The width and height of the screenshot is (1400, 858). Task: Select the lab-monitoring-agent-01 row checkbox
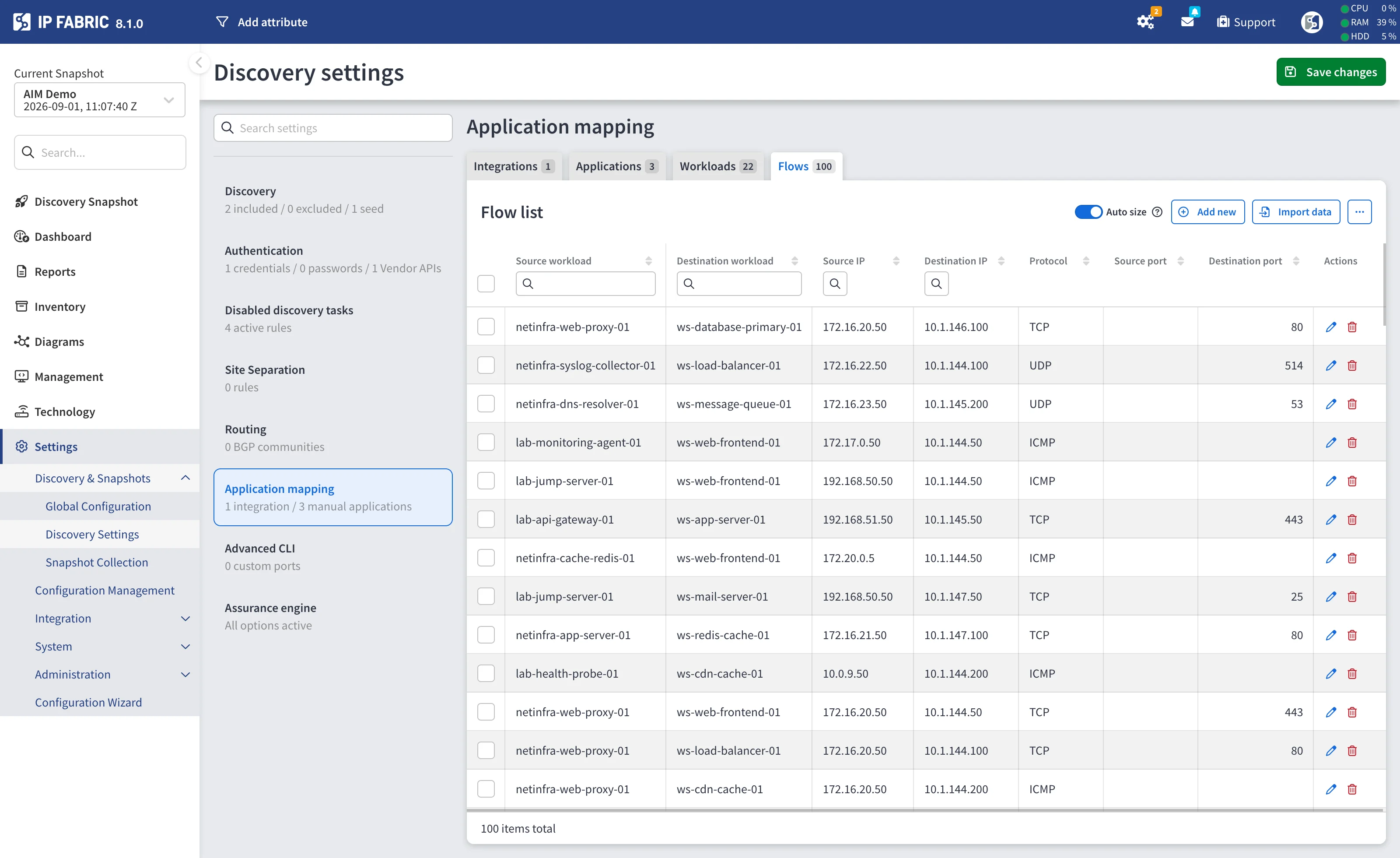coord(486,443)
